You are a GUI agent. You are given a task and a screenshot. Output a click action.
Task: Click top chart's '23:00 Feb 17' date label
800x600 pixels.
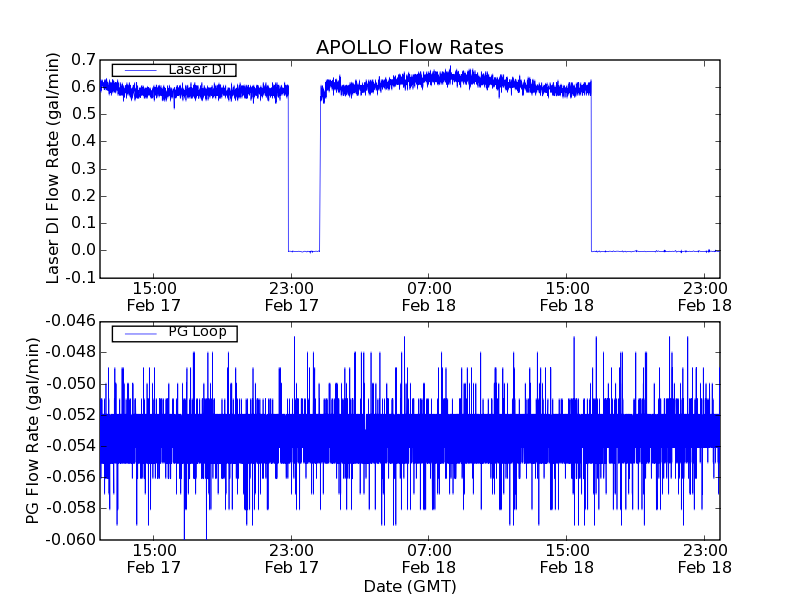click(291, 297)
